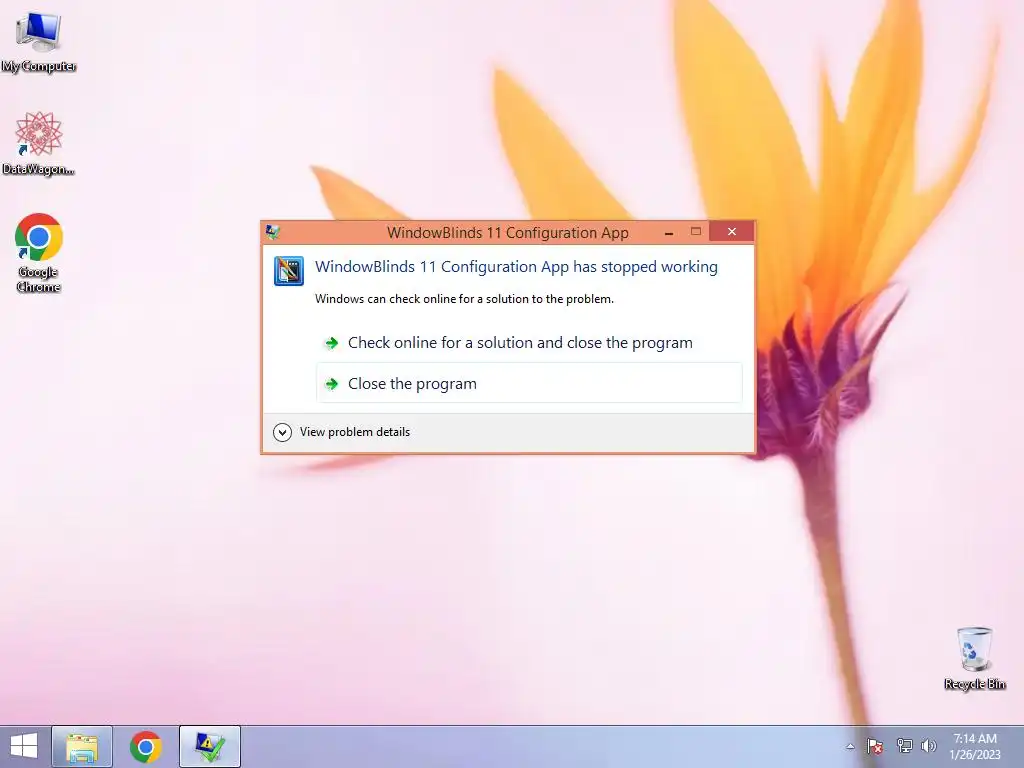Open the Action Center flag icon

[x=875, y=746]
